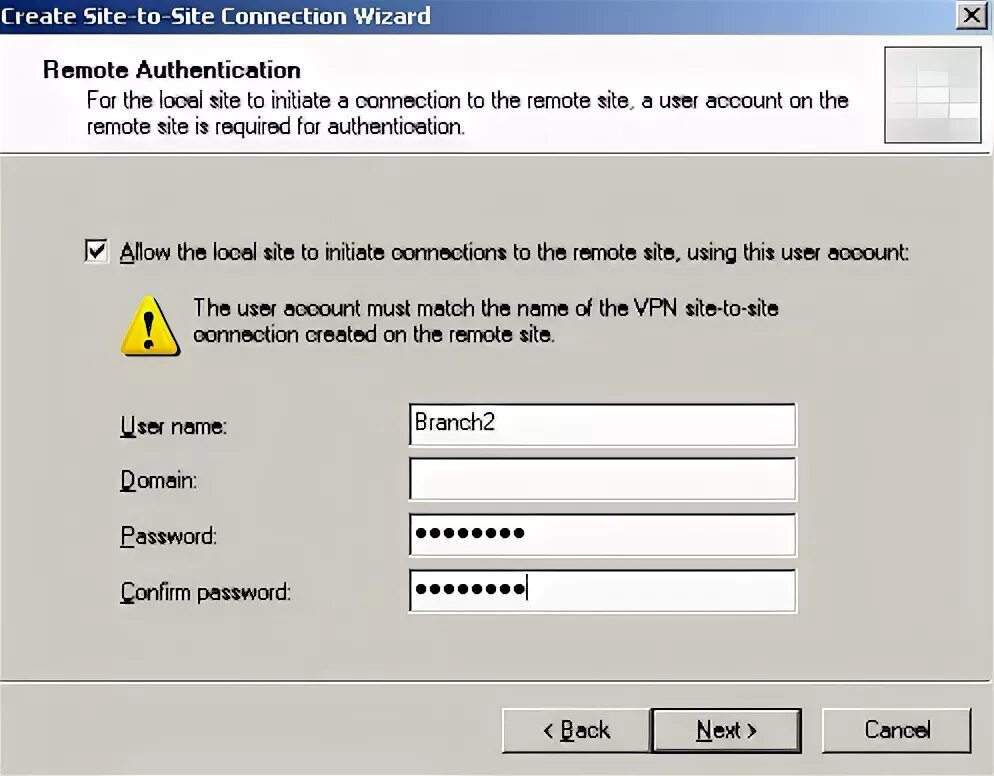Click the 'Password:' label

click(169, 536)
